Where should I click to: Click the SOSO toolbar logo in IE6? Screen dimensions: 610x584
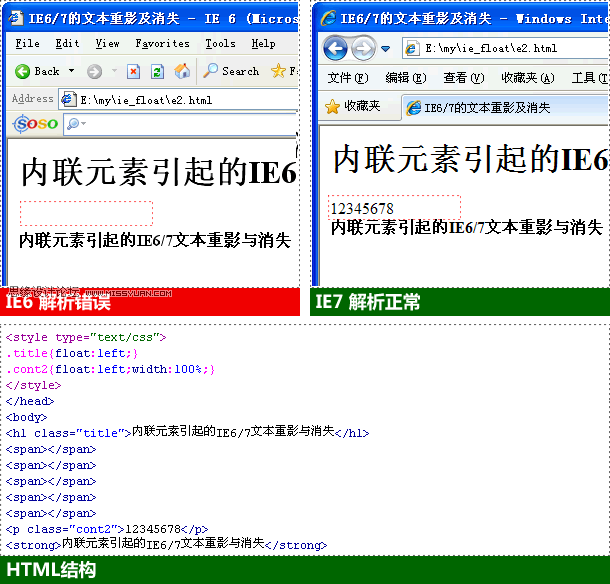35,124
